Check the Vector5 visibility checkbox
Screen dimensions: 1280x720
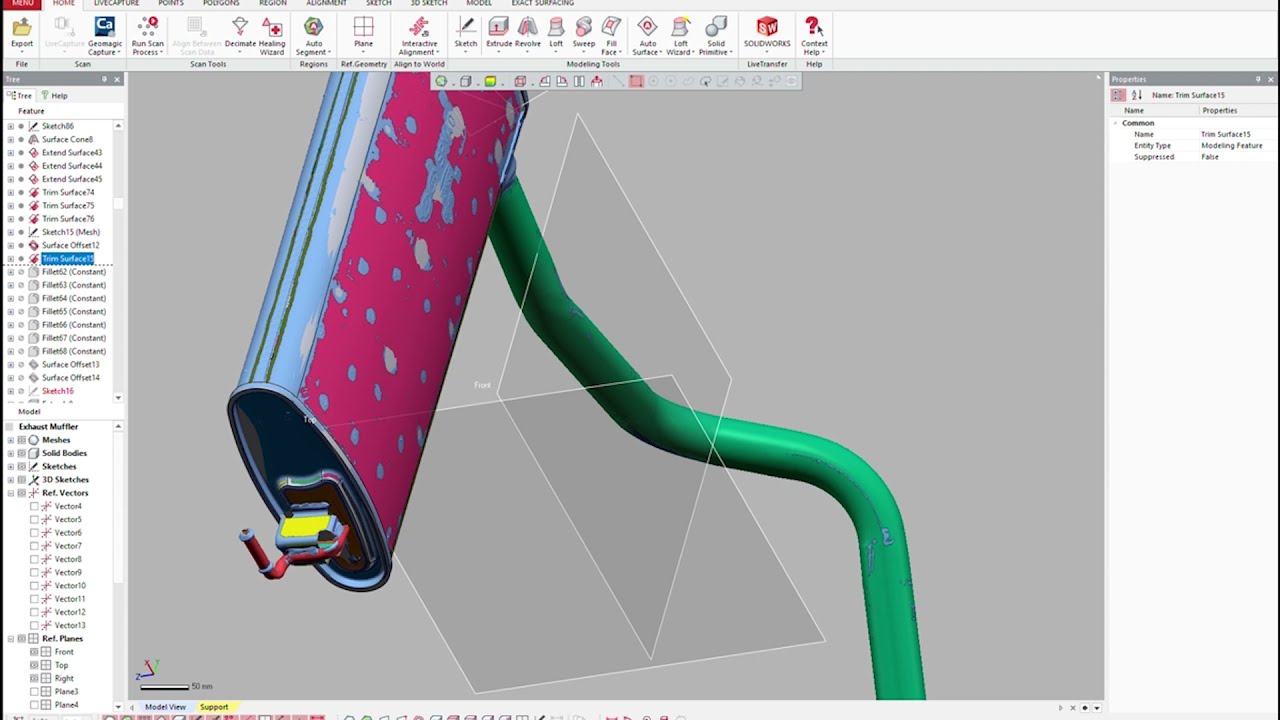[x=34, y=519]
